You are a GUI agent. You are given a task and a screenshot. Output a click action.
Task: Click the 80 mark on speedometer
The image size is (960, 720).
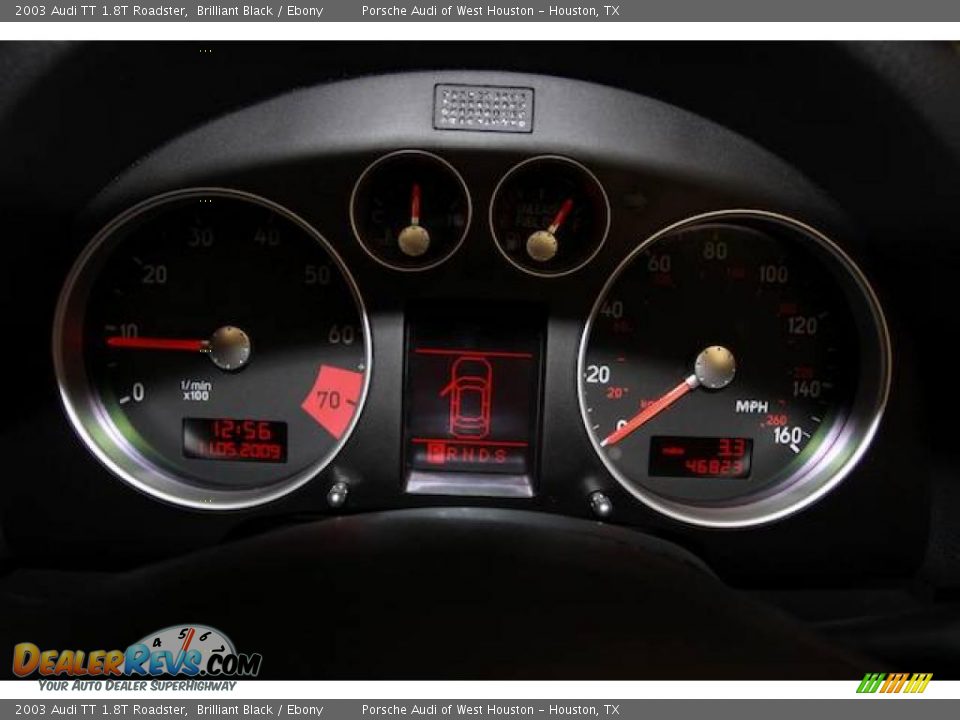pyautogui.click(x=715, y=251)
